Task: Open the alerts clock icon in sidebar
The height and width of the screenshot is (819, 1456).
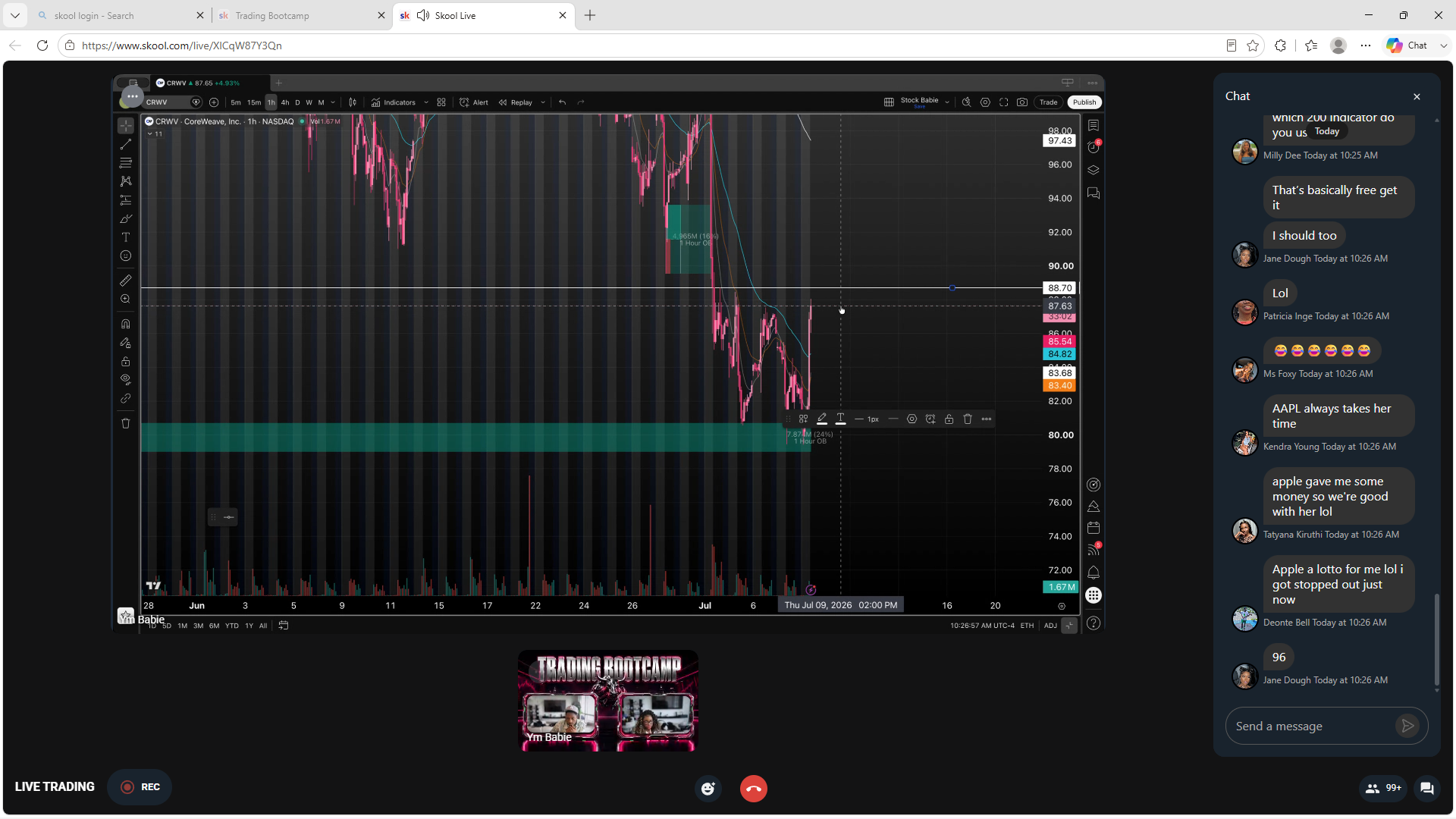Action: pos(1094,147)
